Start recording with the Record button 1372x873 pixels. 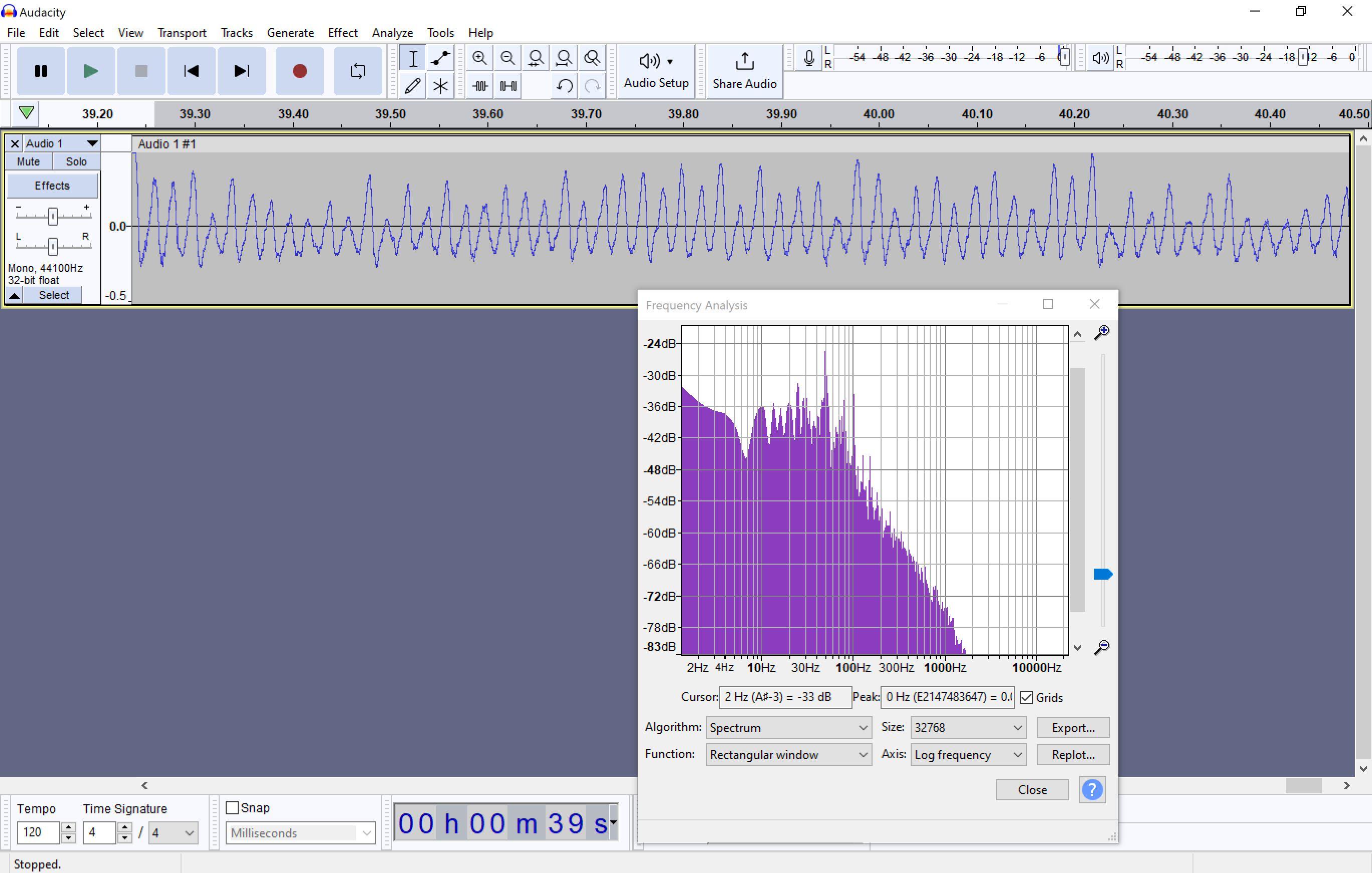(300, 71)
